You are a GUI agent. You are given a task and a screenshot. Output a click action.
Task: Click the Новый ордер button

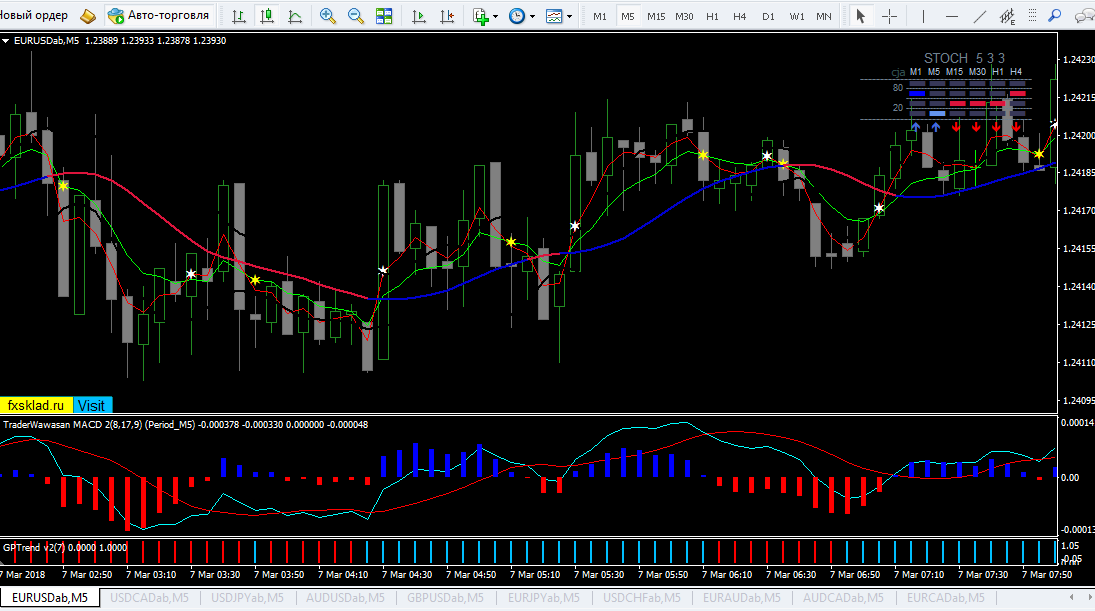click(34, 15)
